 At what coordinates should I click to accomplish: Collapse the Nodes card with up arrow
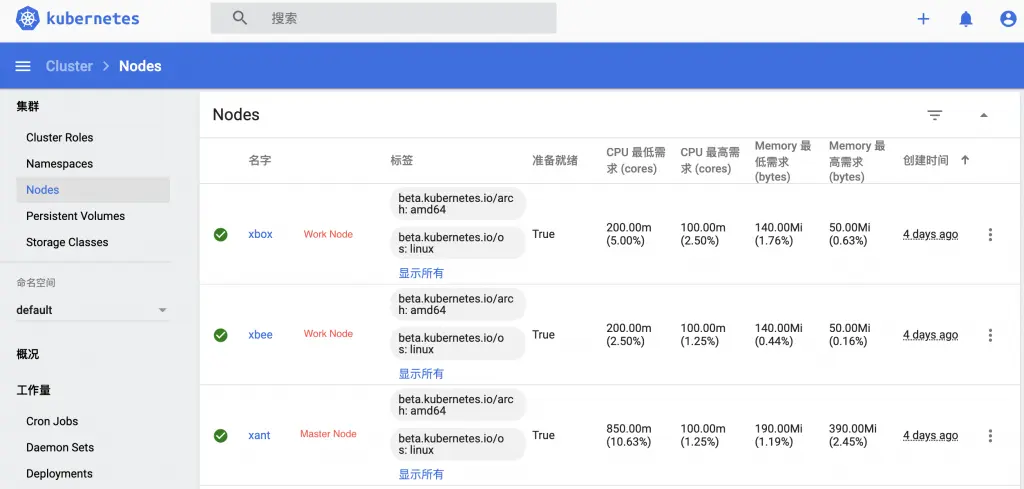pos(984,115)
